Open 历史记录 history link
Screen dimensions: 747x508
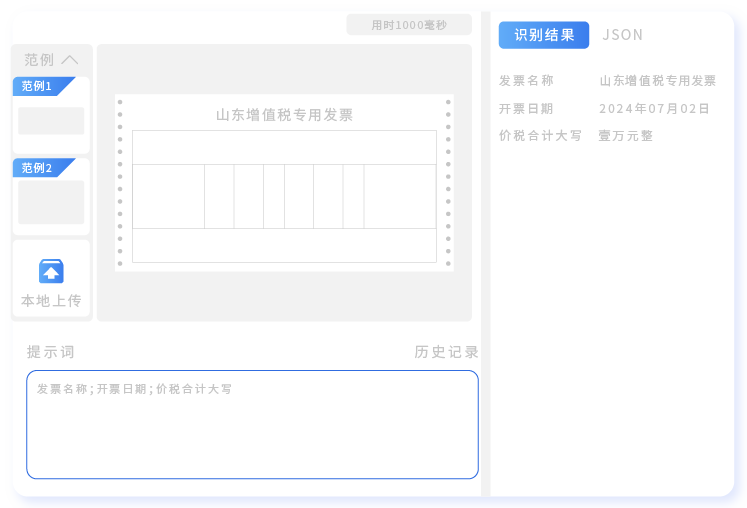pos(446,352)
